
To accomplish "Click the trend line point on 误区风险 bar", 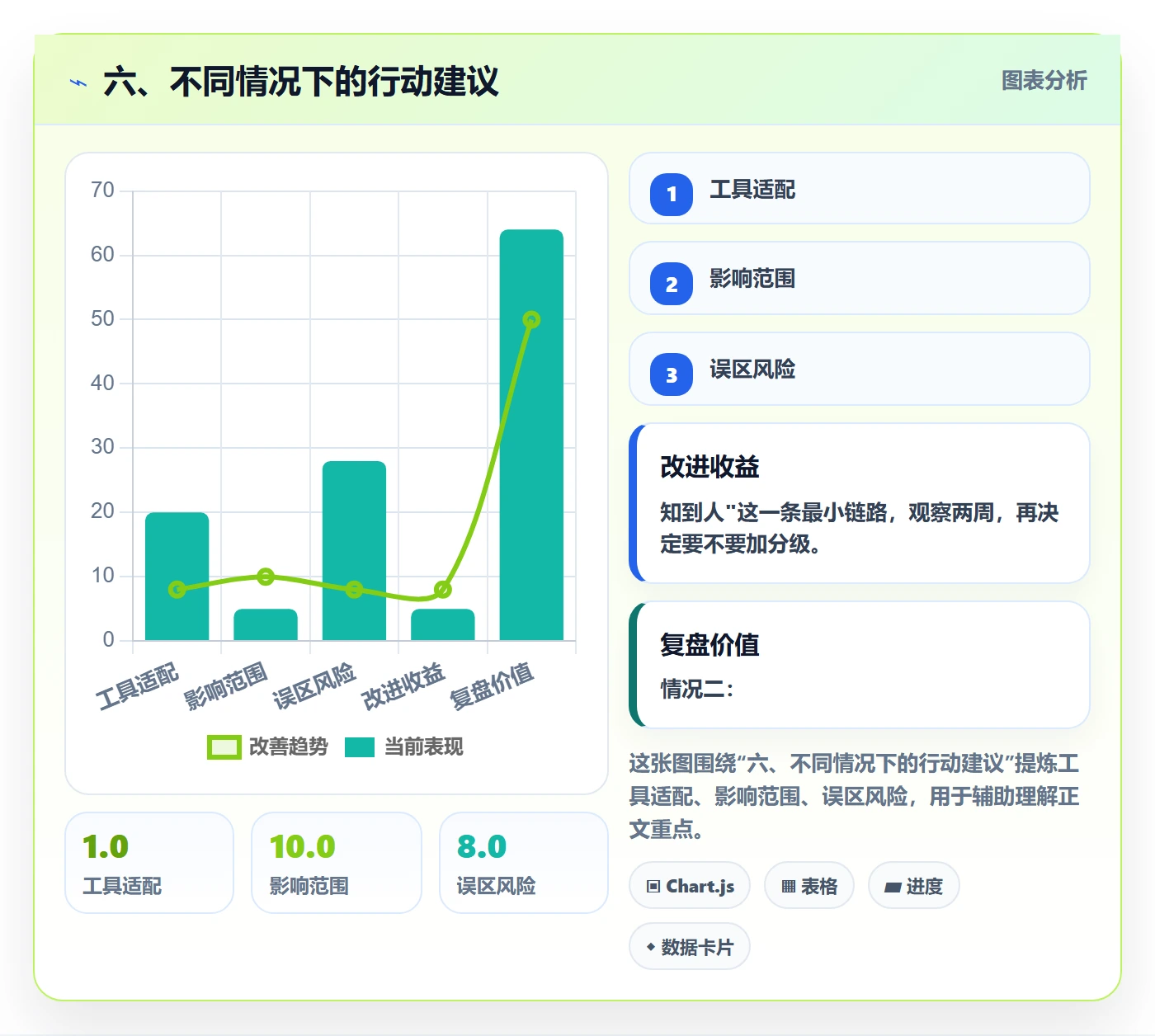I will 354,589.
